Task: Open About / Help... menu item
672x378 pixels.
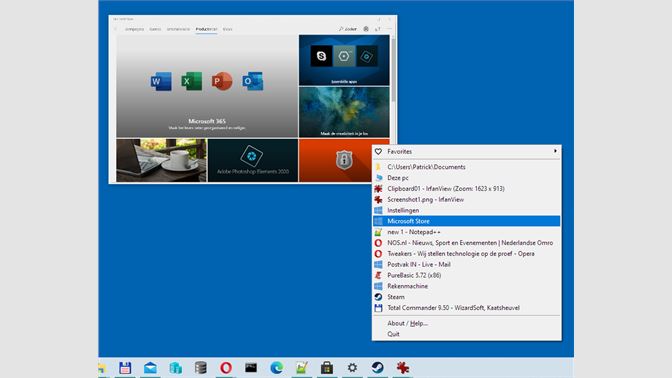Action: click(466, 324)
